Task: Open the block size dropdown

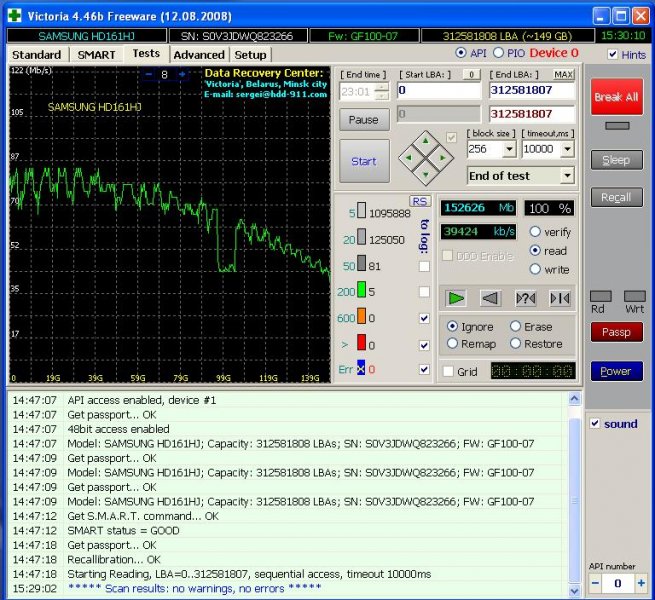Action: (x=509, y=149)
